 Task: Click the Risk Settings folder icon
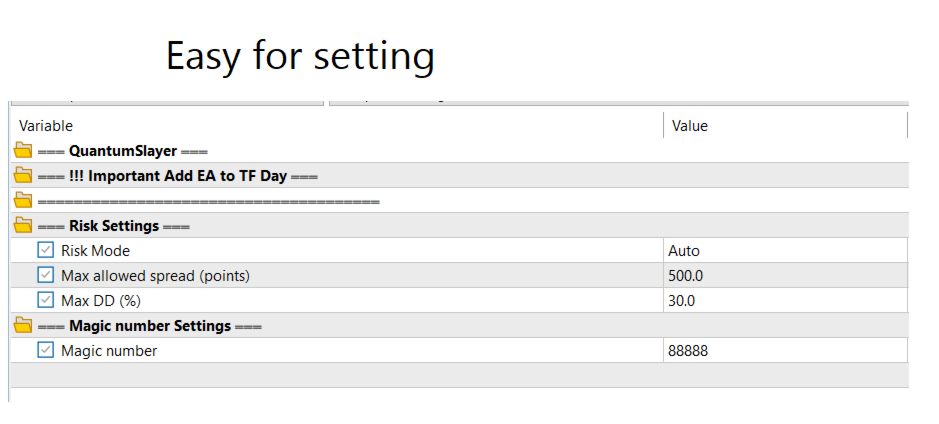click(23, 226)
